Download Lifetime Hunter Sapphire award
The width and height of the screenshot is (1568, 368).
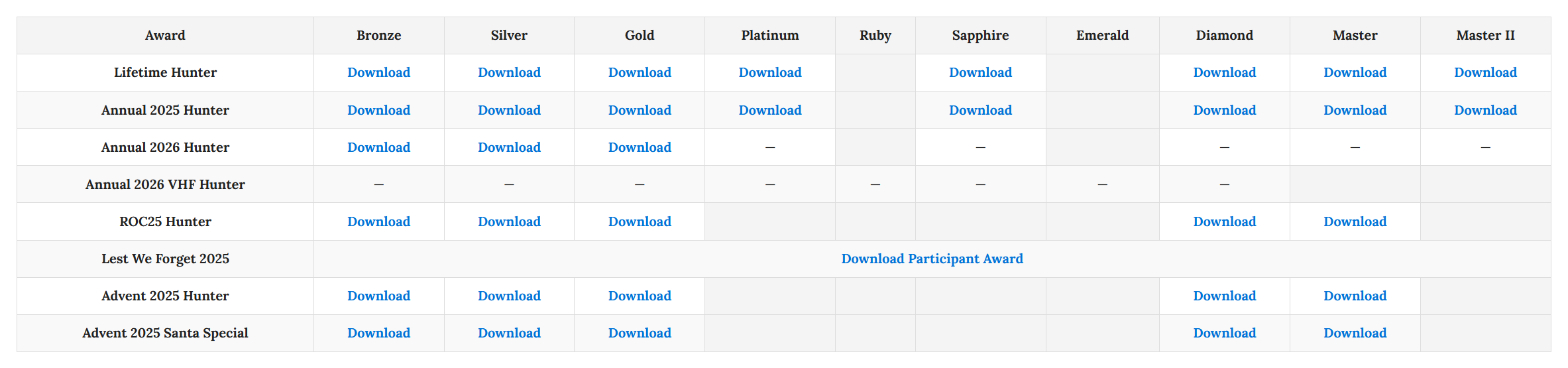point(980,72)
